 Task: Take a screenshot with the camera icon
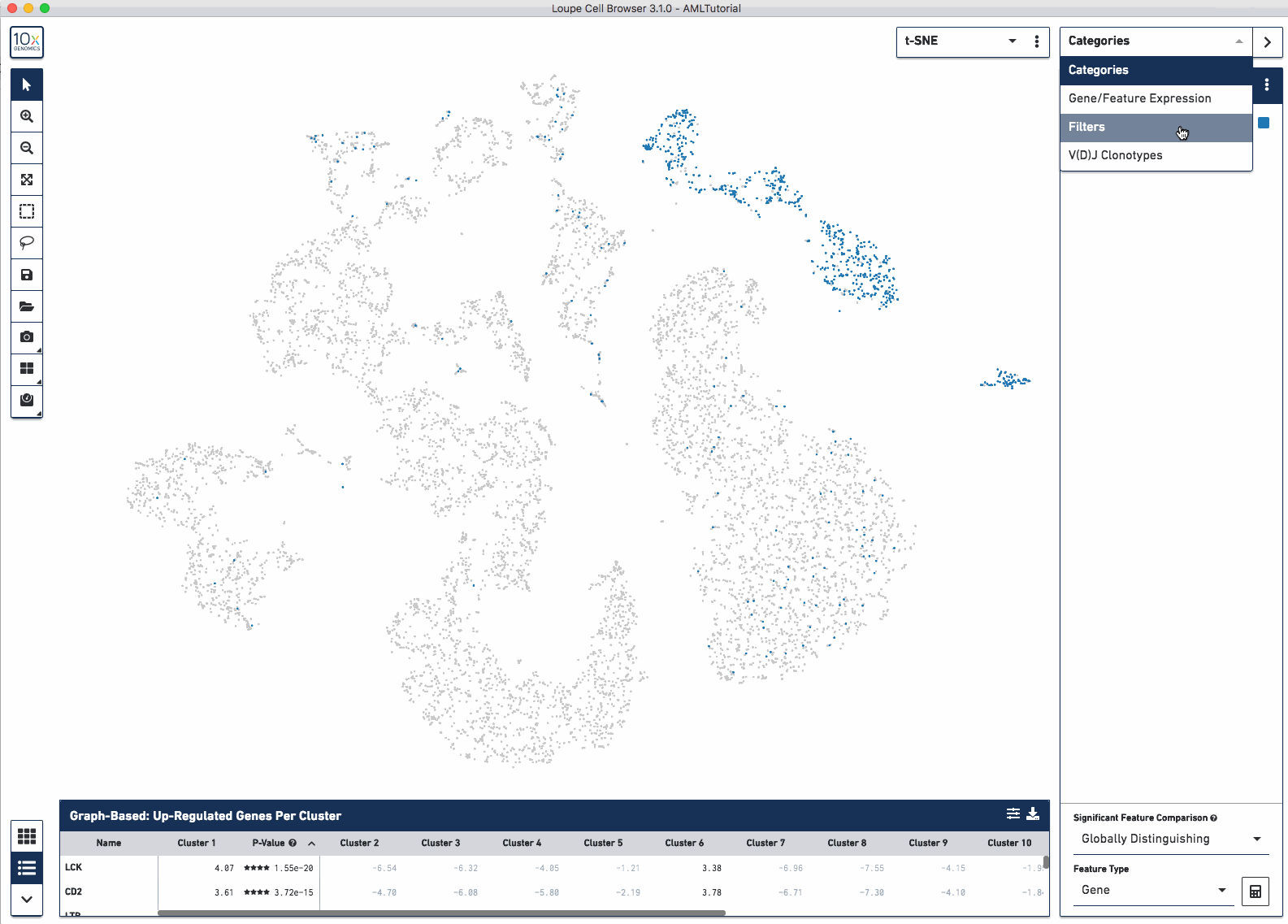click(x=27, y=337)
